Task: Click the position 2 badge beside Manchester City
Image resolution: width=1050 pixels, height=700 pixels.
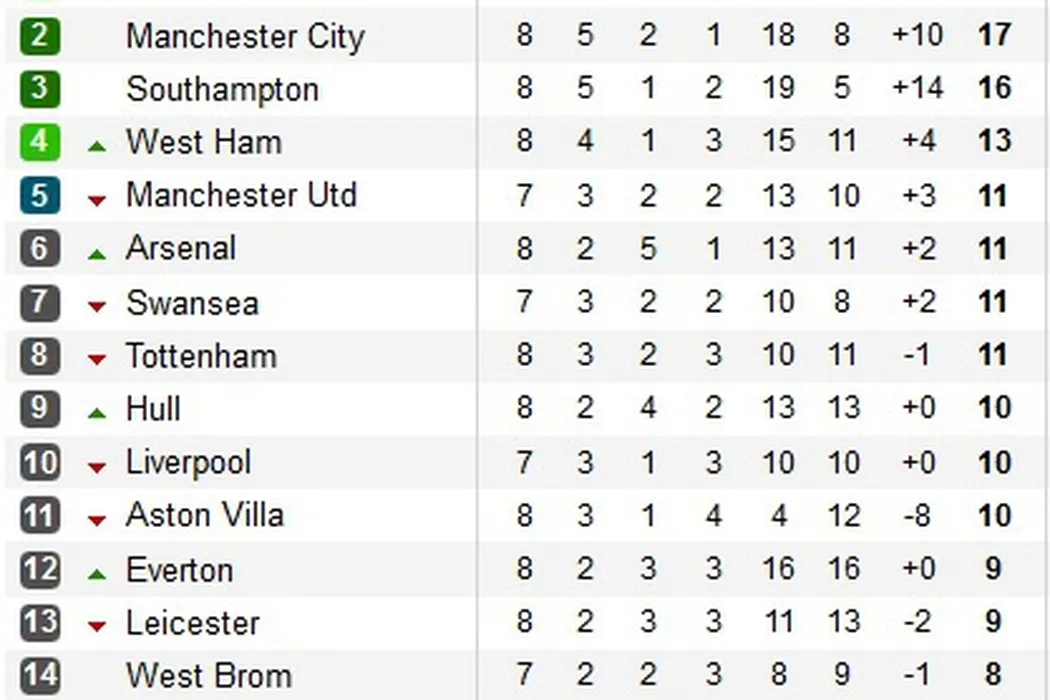Action: [x=39, y=36]
